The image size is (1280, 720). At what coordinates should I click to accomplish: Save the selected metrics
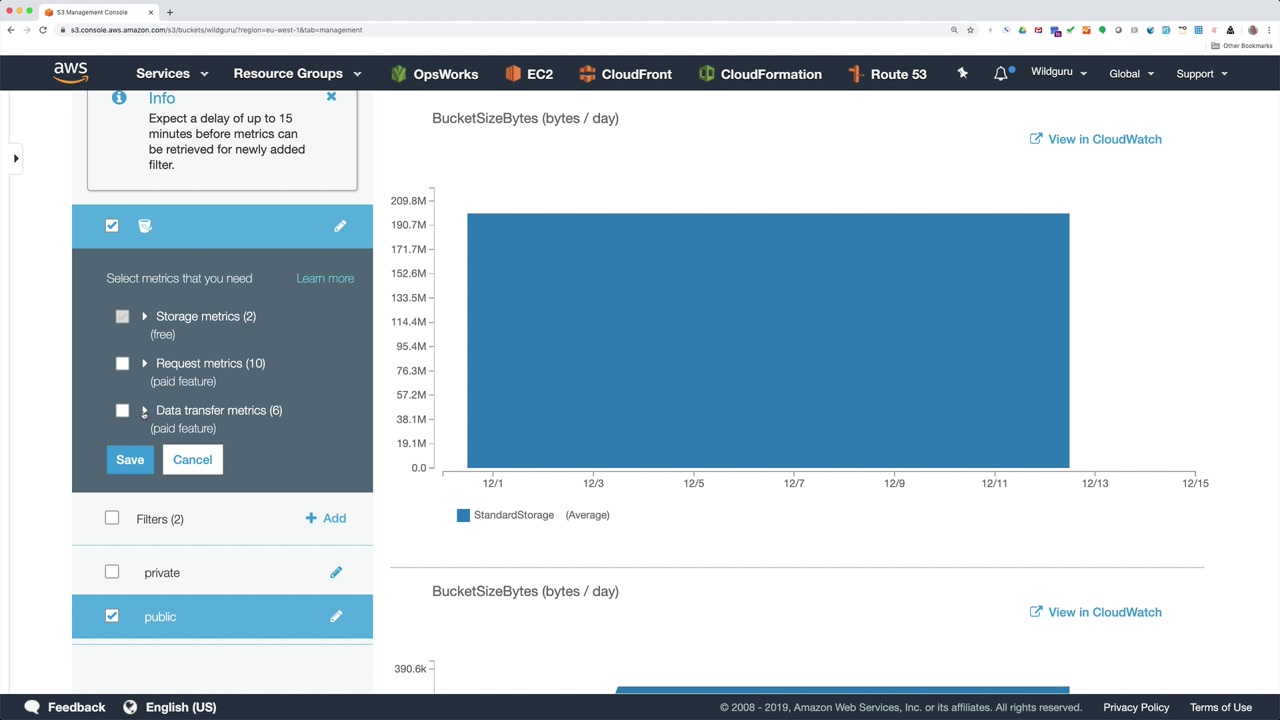pyautogui.click(x=130, y=460)
